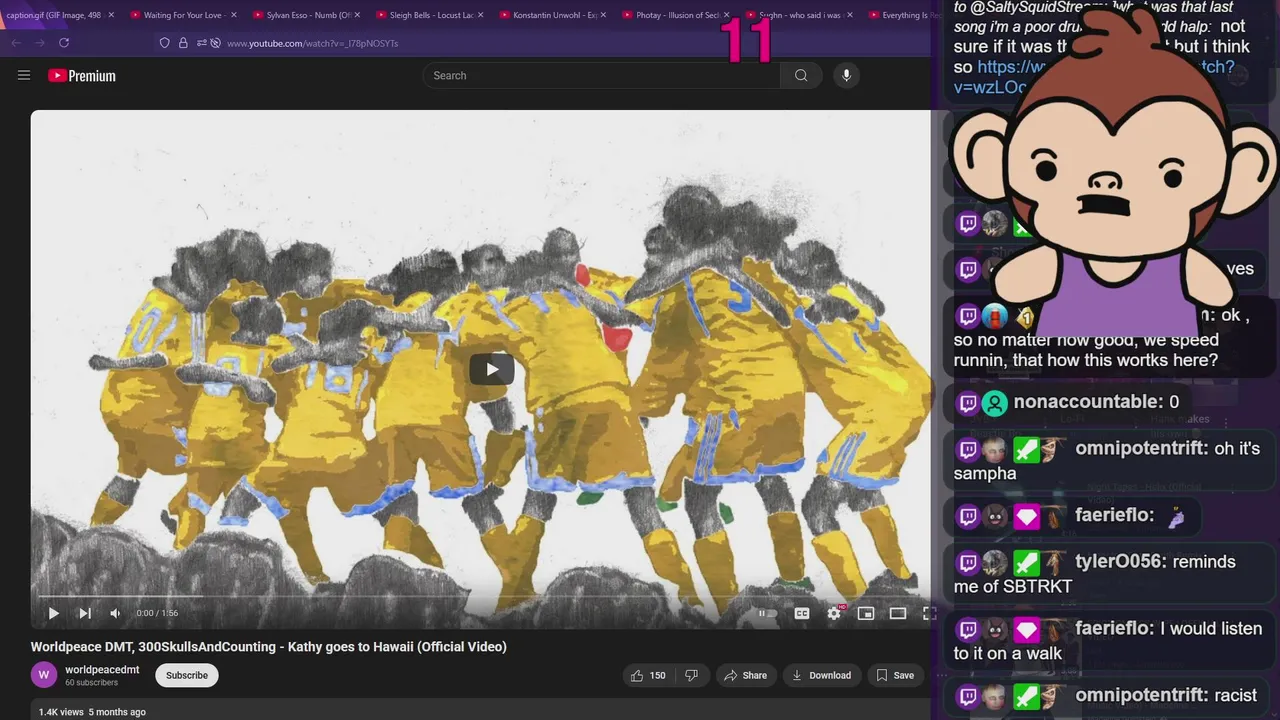The height and width of the screenshot is (720, 1280).
Task: Click the video progress bar
Action: point(485,597)
